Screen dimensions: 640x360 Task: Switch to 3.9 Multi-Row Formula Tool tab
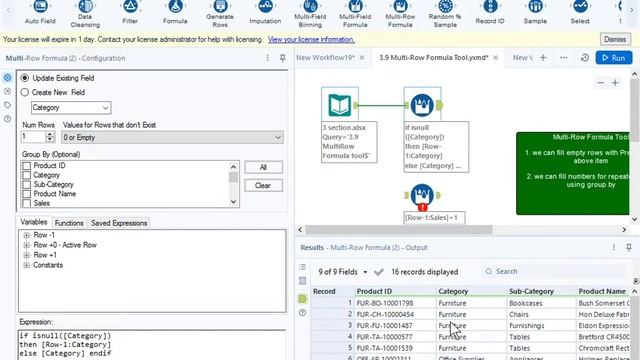[x=433, y=58]
